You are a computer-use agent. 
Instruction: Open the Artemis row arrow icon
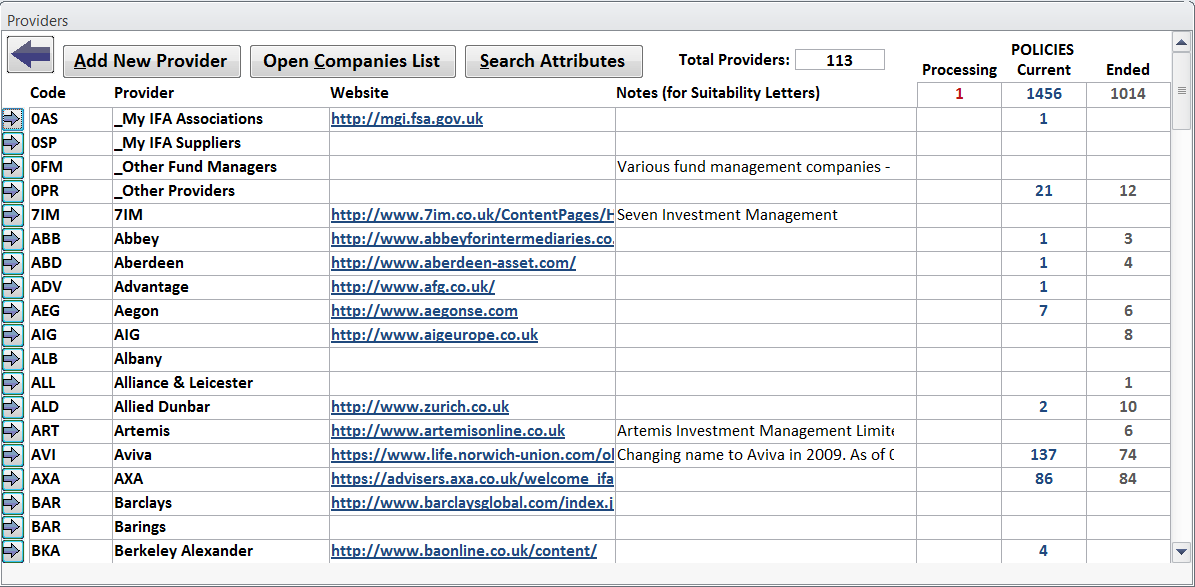pyautogui.click(x=14, y=431)
